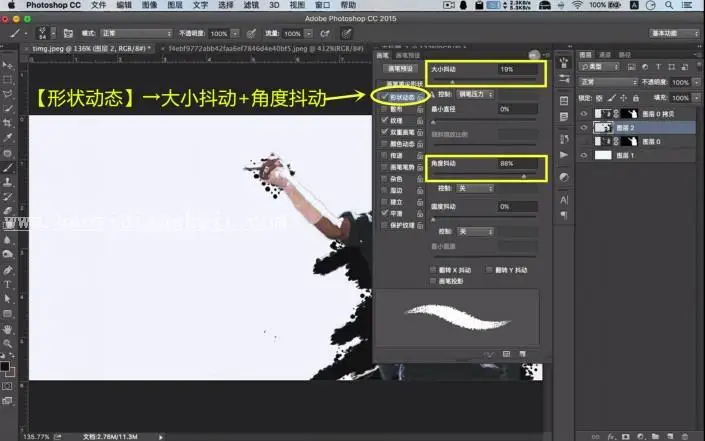Open the workspace switcher 基本功能 dropdown
This screenshot has height=441, width=705.
[x=674, y=34]
